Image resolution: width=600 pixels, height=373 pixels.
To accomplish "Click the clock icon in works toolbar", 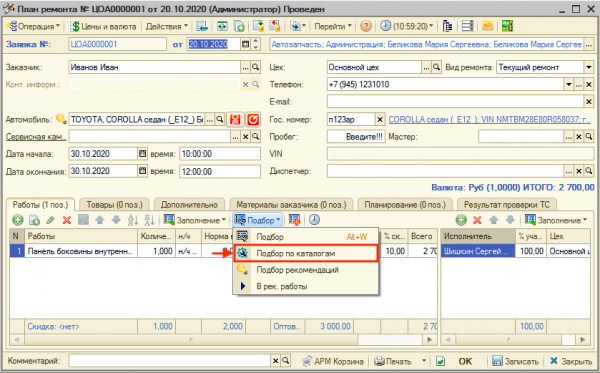I will [314, 220].
